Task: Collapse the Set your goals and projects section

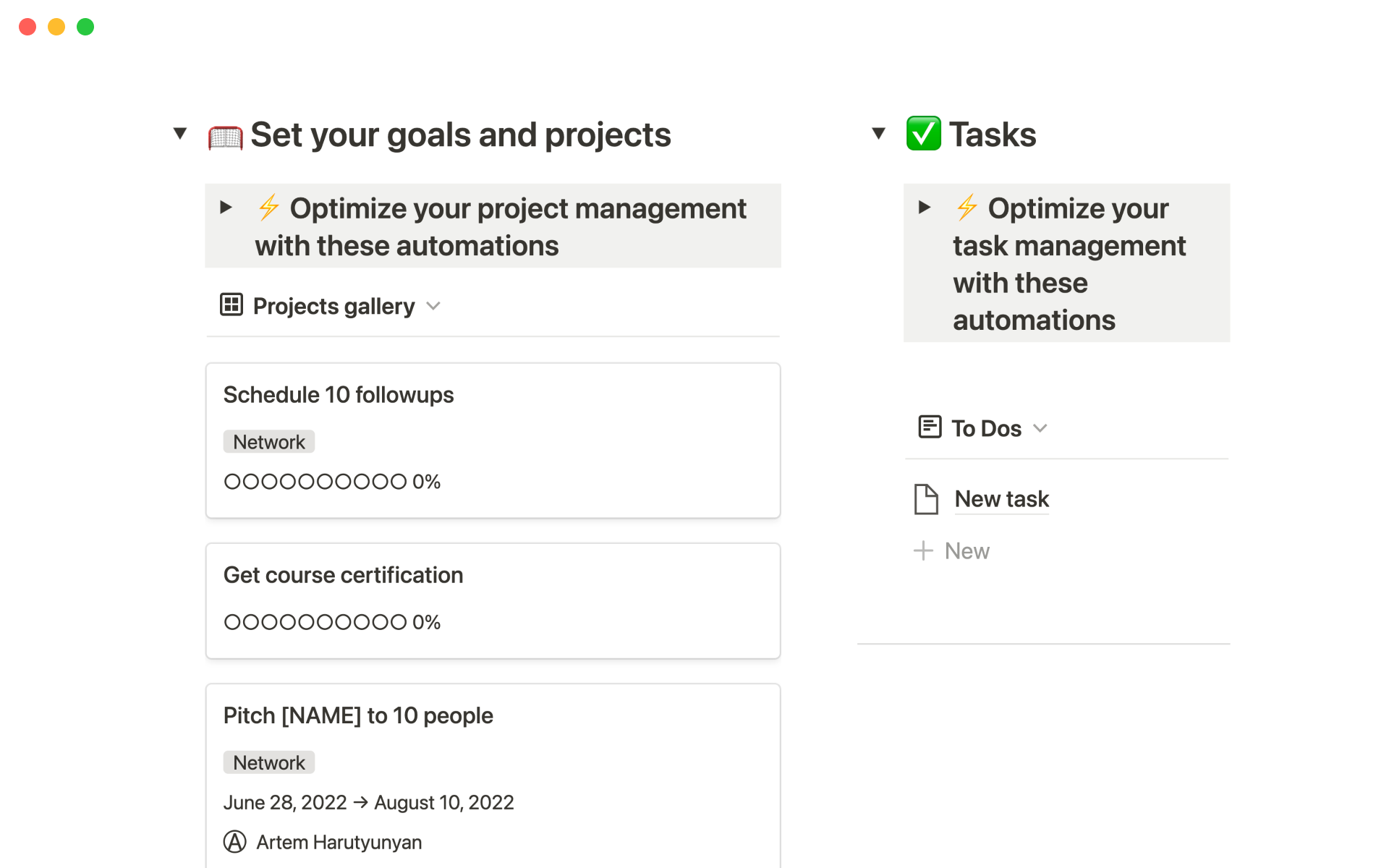Action: click(180, 133)
